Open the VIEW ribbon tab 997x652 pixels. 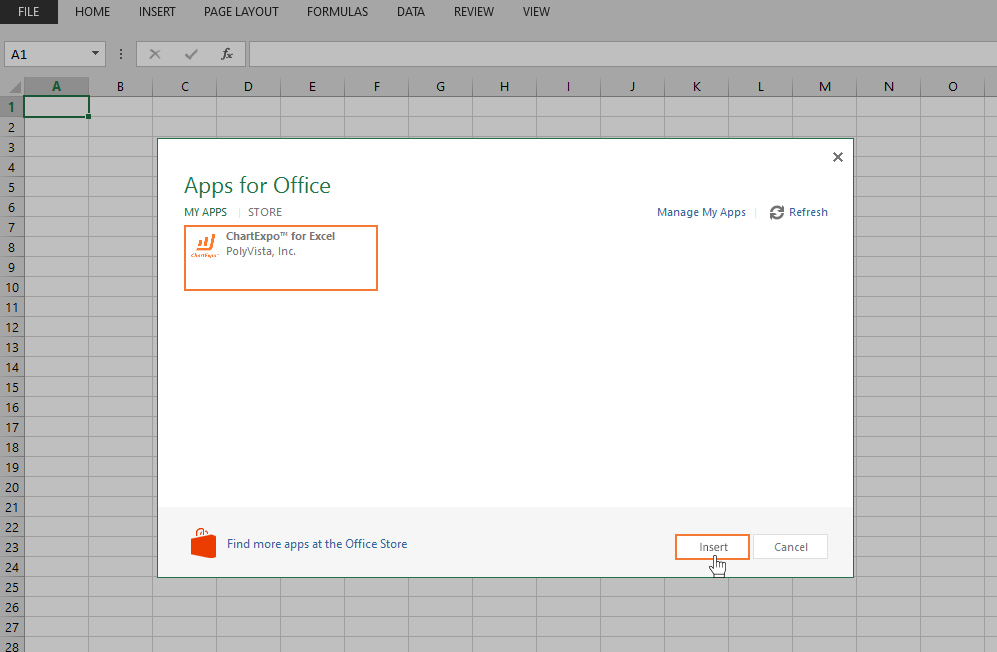536,11
